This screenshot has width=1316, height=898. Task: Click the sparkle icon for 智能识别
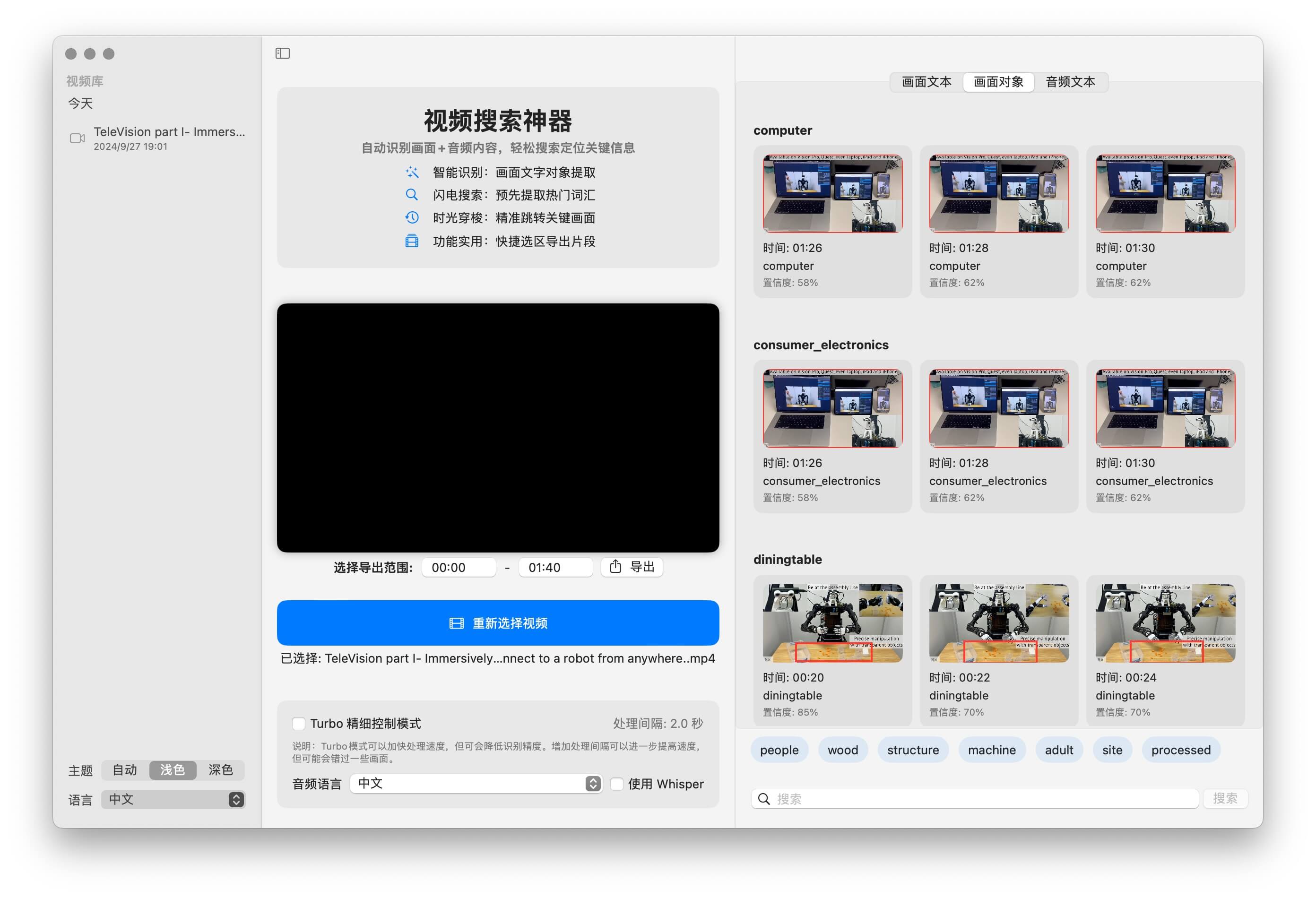tap(412, 172)
